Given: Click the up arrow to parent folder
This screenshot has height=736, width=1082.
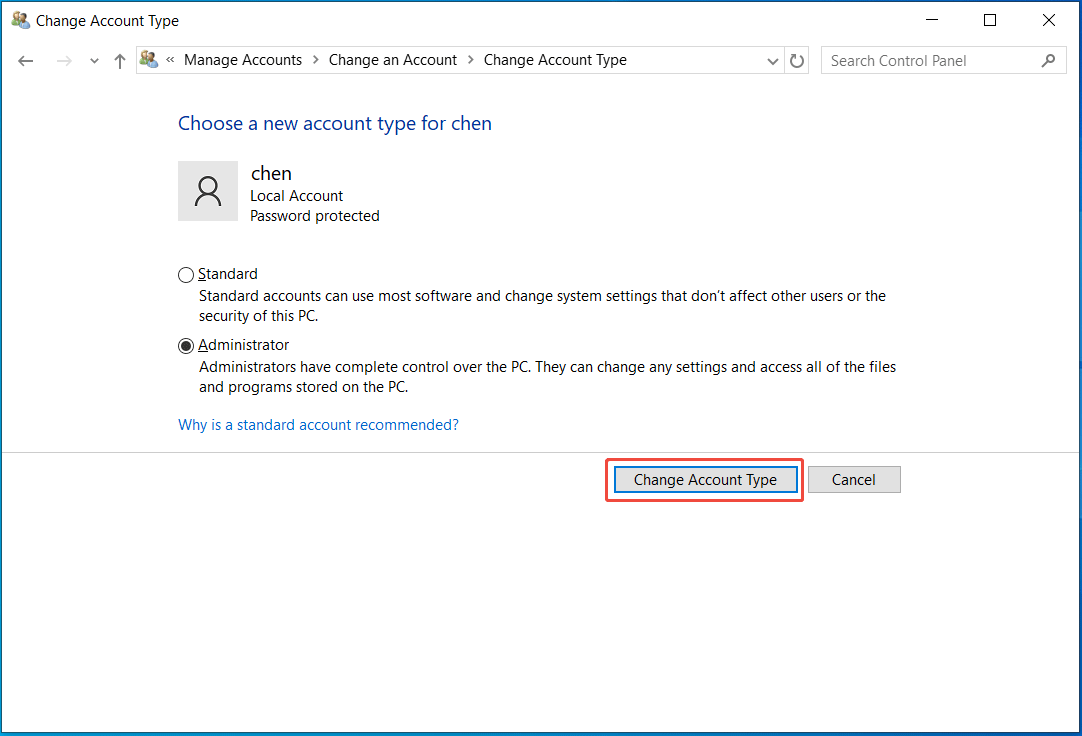Looking at the screenshot, I should click(119, 60).
